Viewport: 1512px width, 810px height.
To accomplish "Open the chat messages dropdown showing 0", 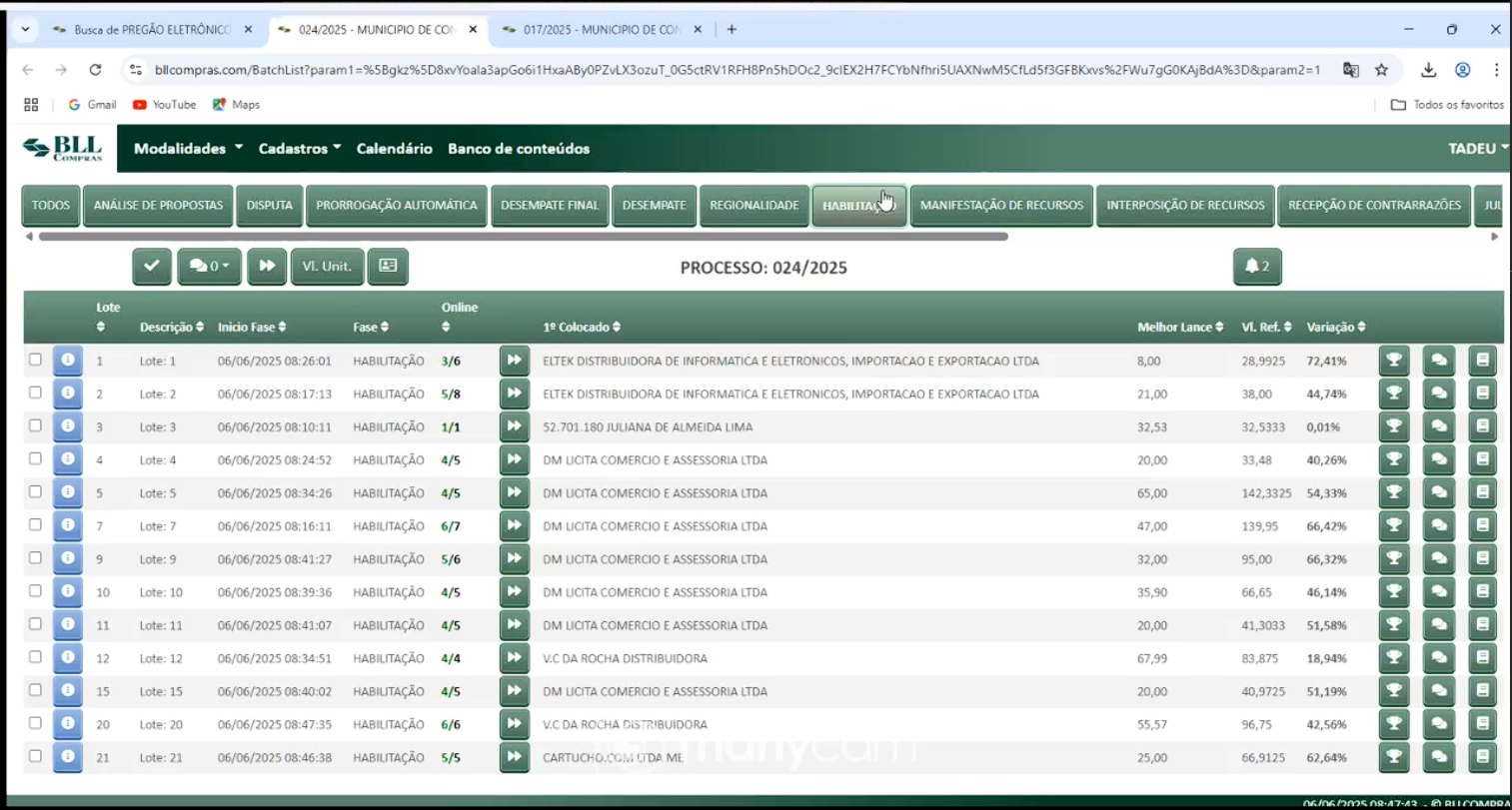I will click(x=209, y=267).
